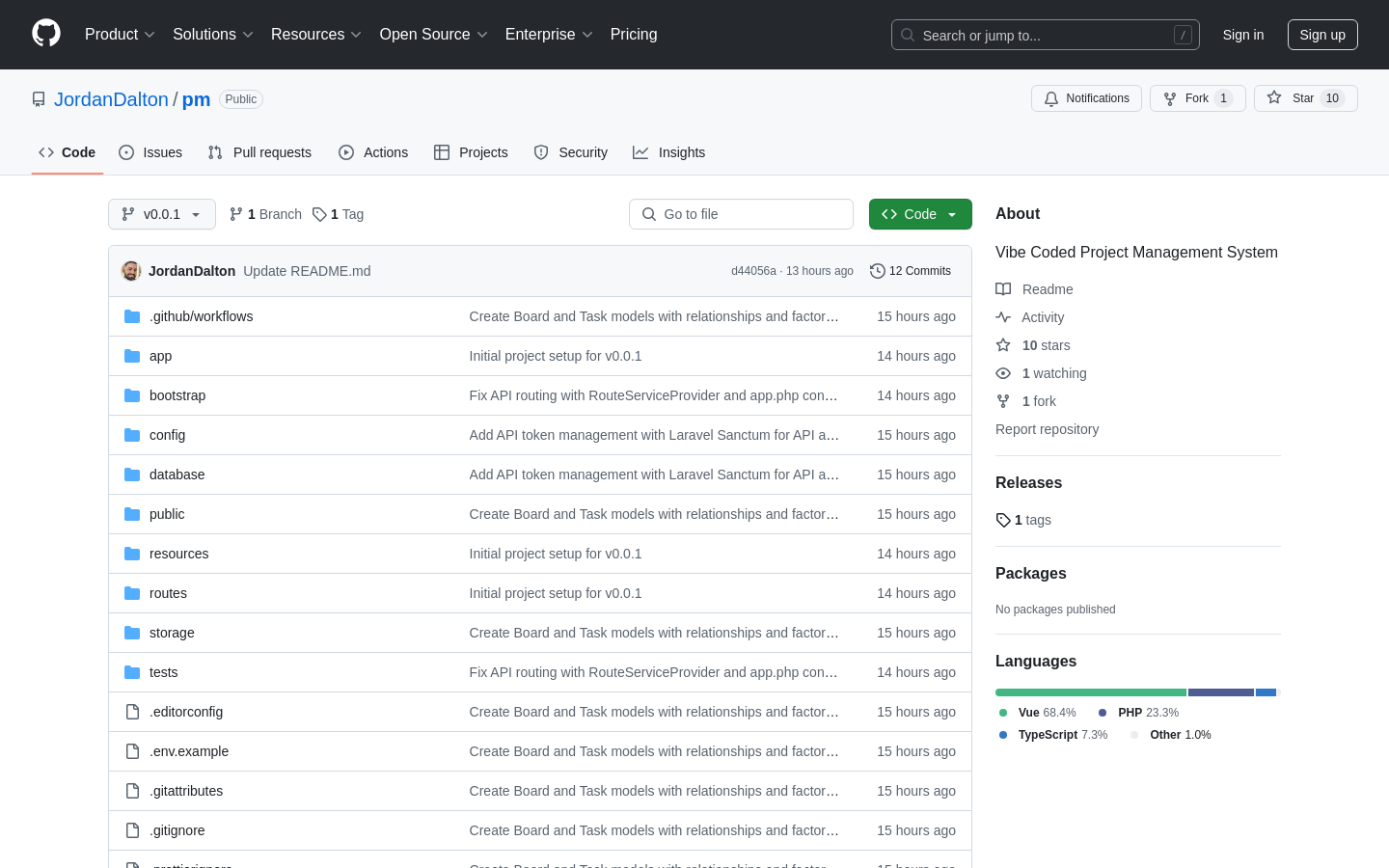Screen dimensions: 1389x868
Task: Click the Readme book icon
Action: tap(1003, 289)
